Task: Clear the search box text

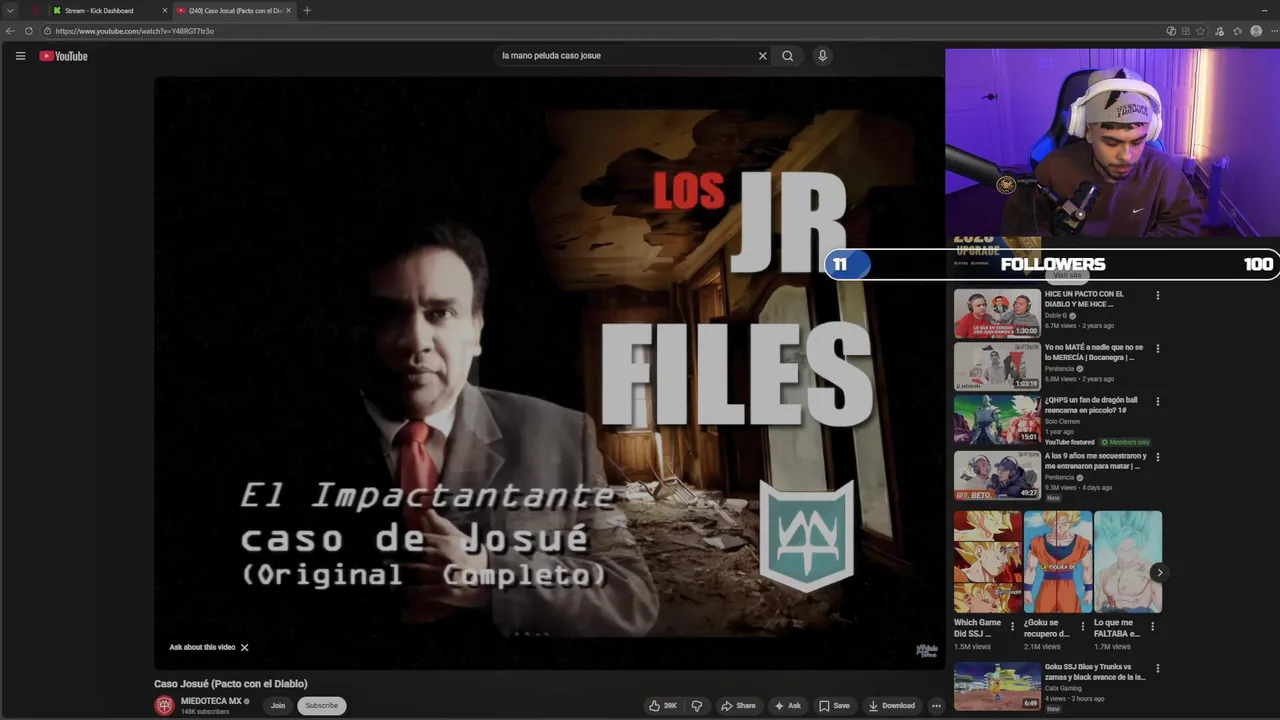Action: pyautogui.click(x=762, y=56)
